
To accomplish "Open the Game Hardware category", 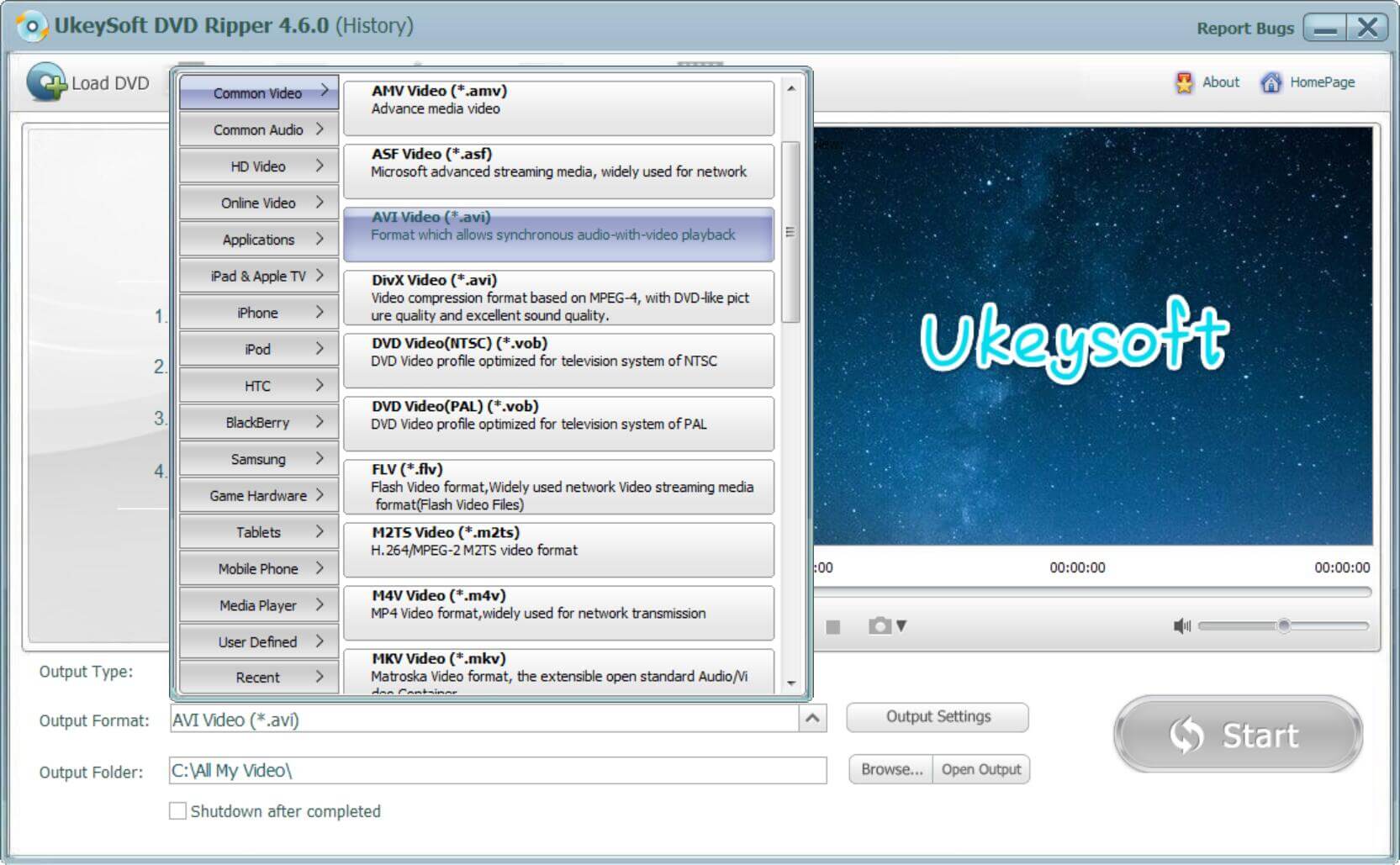I will tap(259, 495).
